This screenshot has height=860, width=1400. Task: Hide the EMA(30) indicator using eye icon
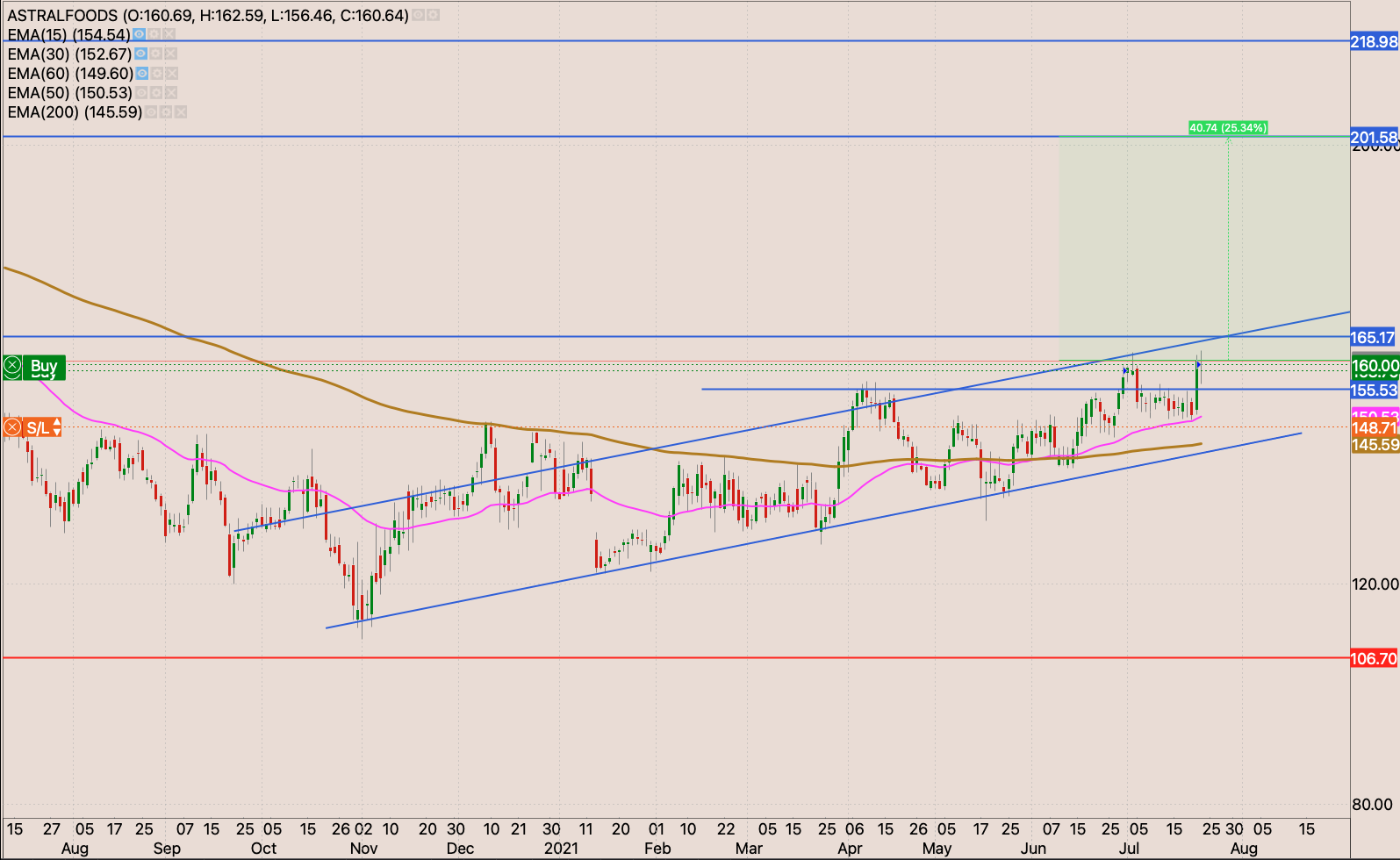tap(140, 54)
